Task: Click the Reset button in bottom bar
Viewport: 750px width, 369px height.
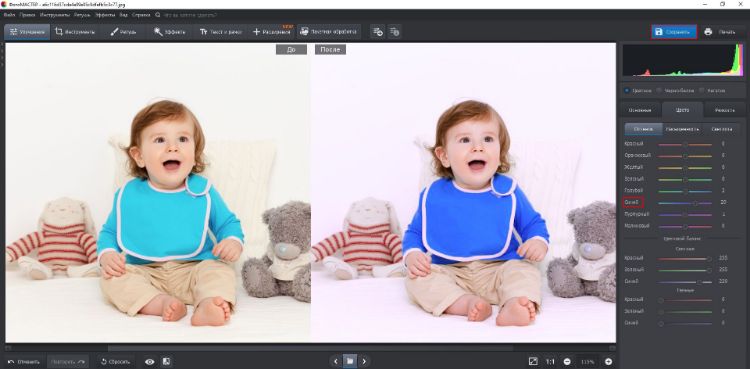Action: 115,362
